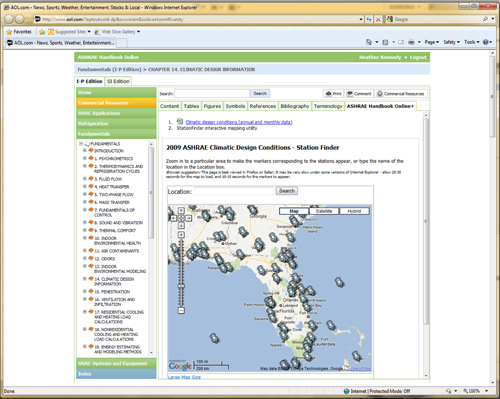Click the search magnifier in Google box
This screenshot has width=500, height=399.
click(485, 19)
